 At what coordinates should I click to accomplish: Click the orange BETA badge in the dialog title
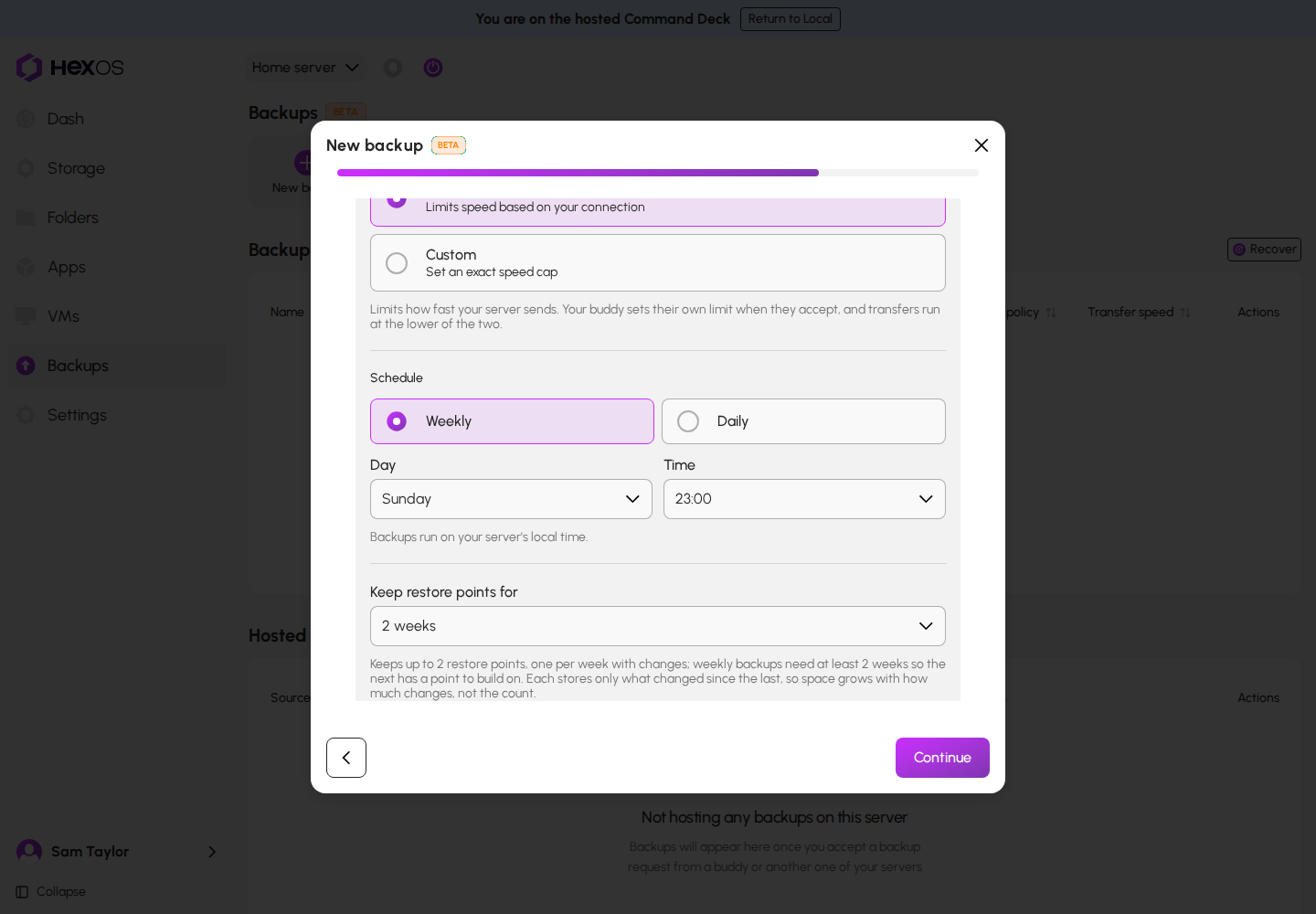pyautogui.click(x=449, y=145)
